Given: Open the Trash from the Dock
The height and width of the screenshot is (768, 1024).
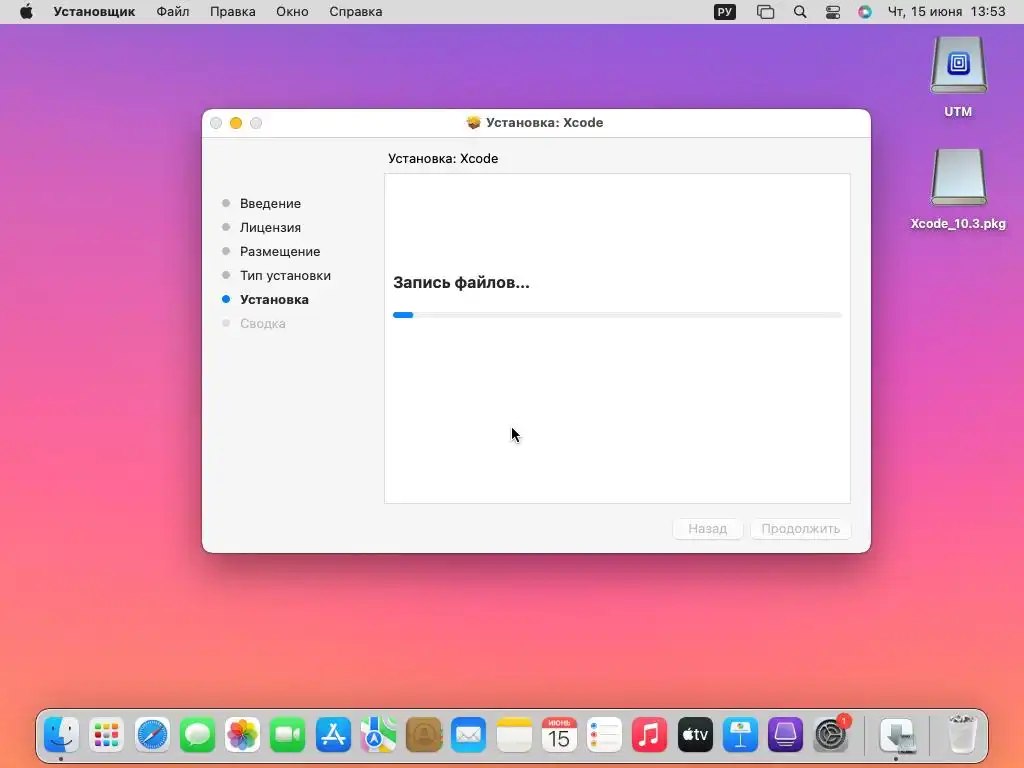Looking at the screenshot, I should pos(962,735).
